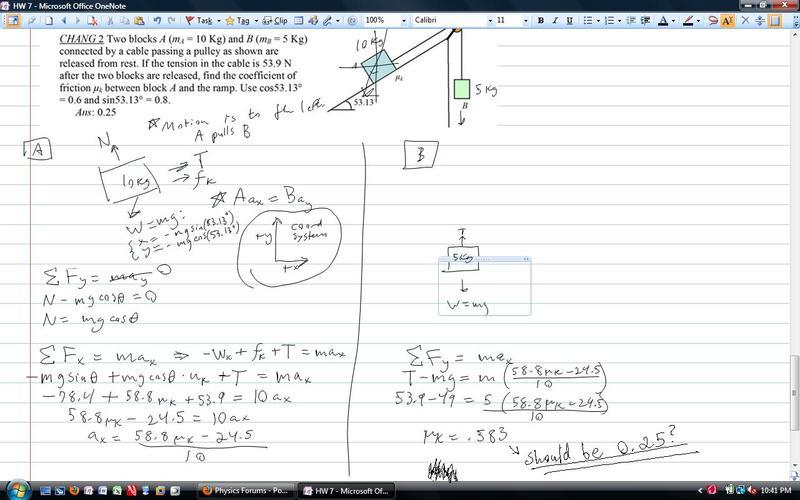The height and width of the screenshot is (500, 800).
Task: Open the bullets style dropdown
Action: 597,21
